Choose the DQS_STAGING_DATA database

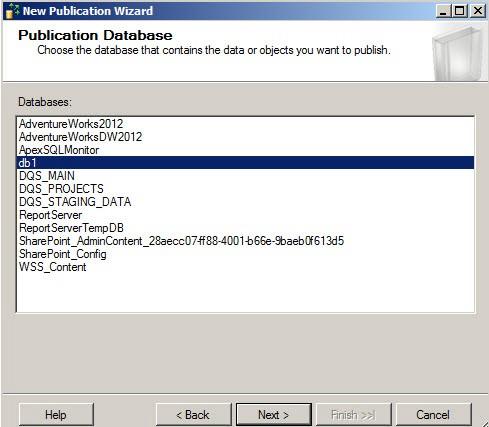click(245, 202)
